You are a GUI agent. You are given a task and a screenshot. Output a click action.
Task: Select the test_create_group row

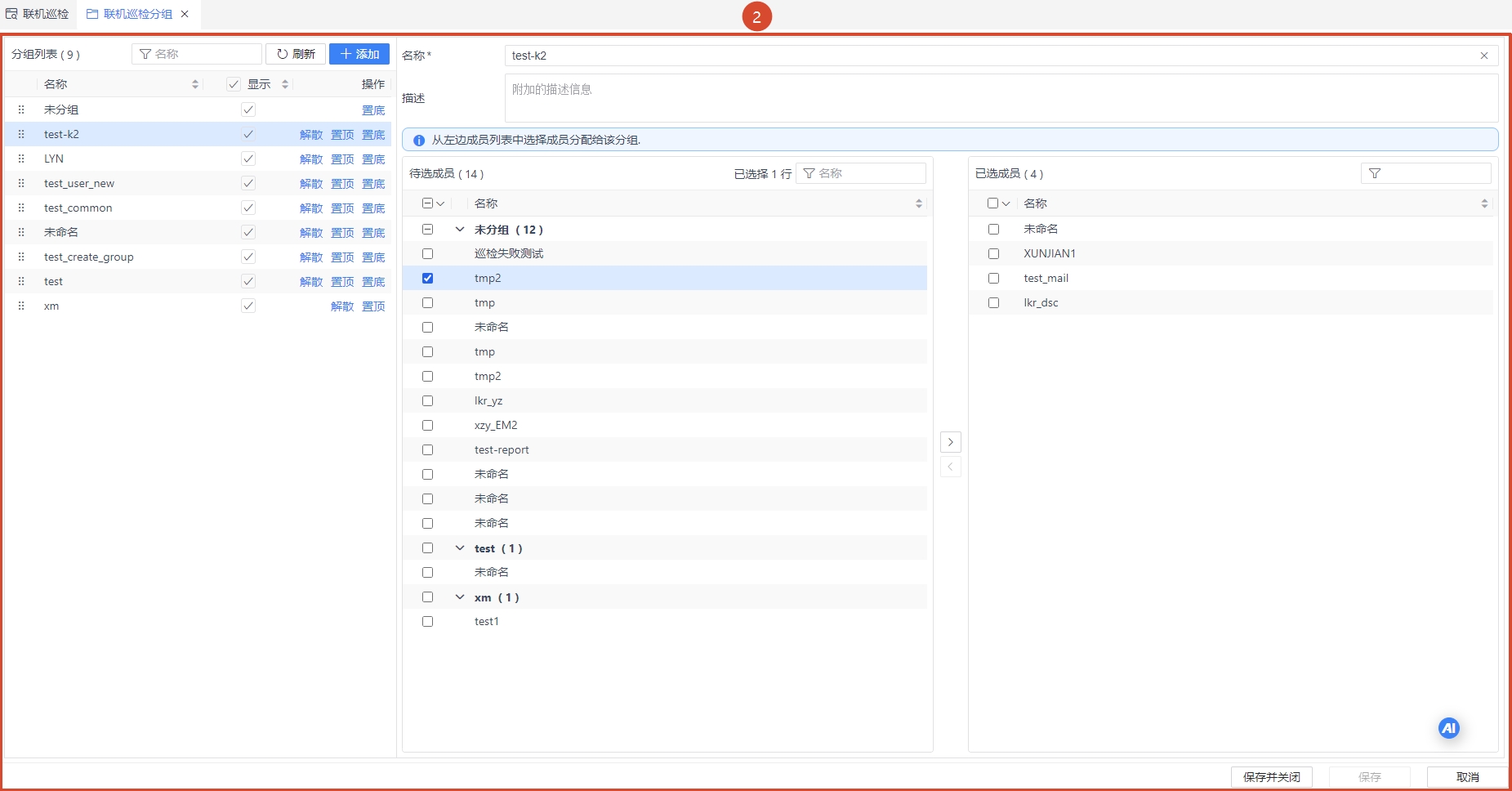pos(198,257)
